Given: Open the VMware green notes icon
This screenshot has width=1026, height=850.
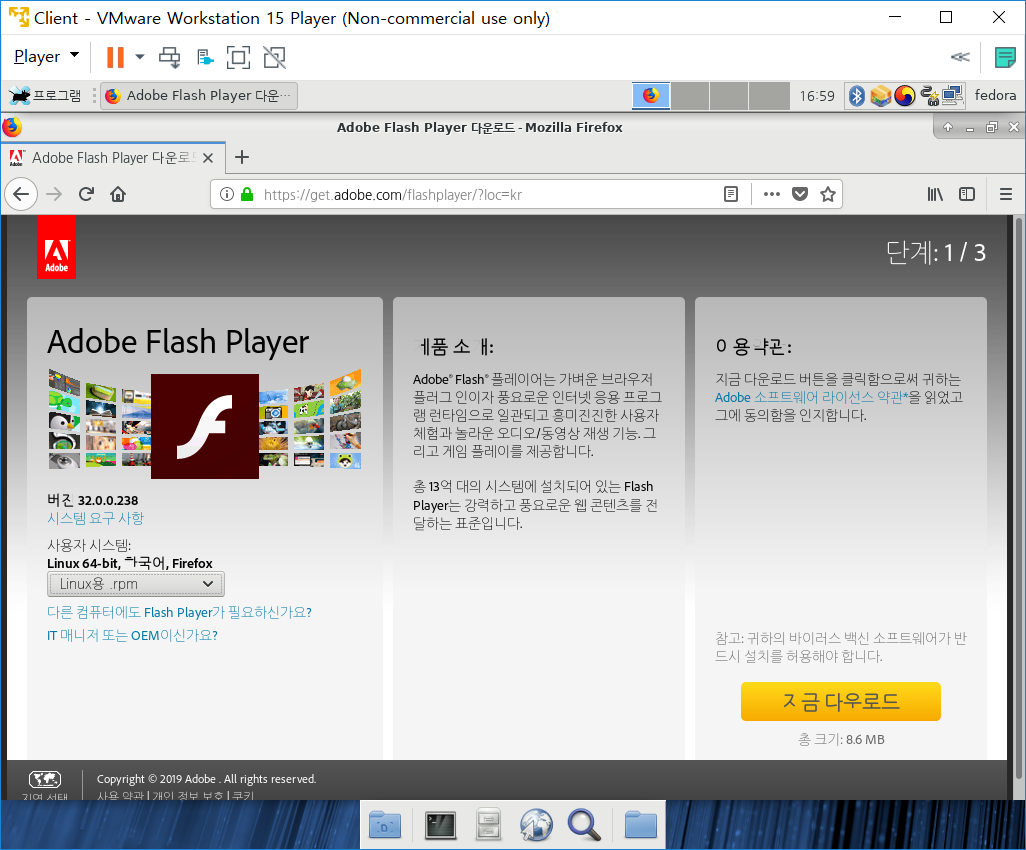Looking at the screenshot, I should [x=1004, y=58].
